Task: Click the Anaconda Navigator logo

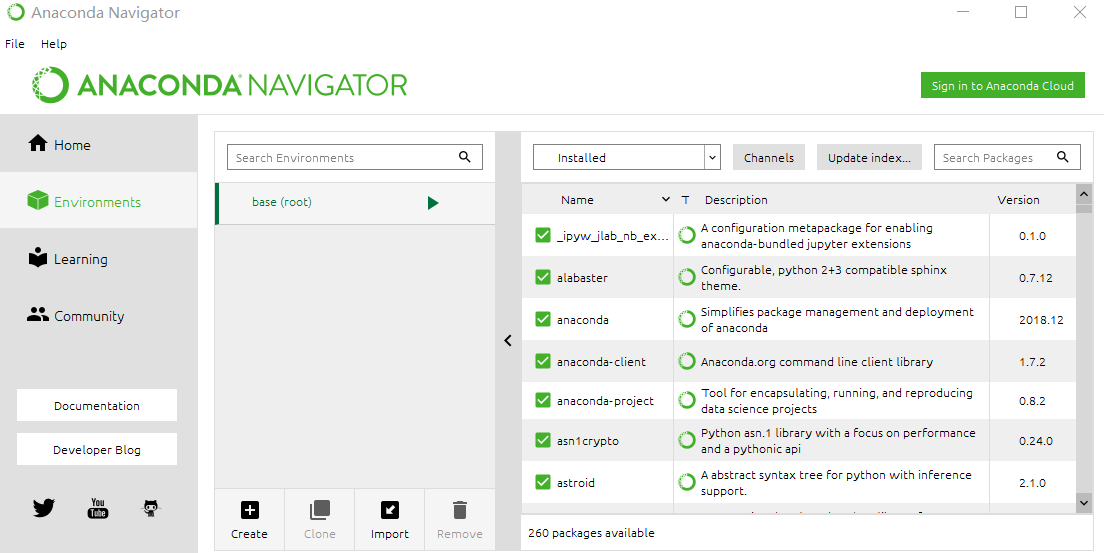Action: [x=220, y=85]
